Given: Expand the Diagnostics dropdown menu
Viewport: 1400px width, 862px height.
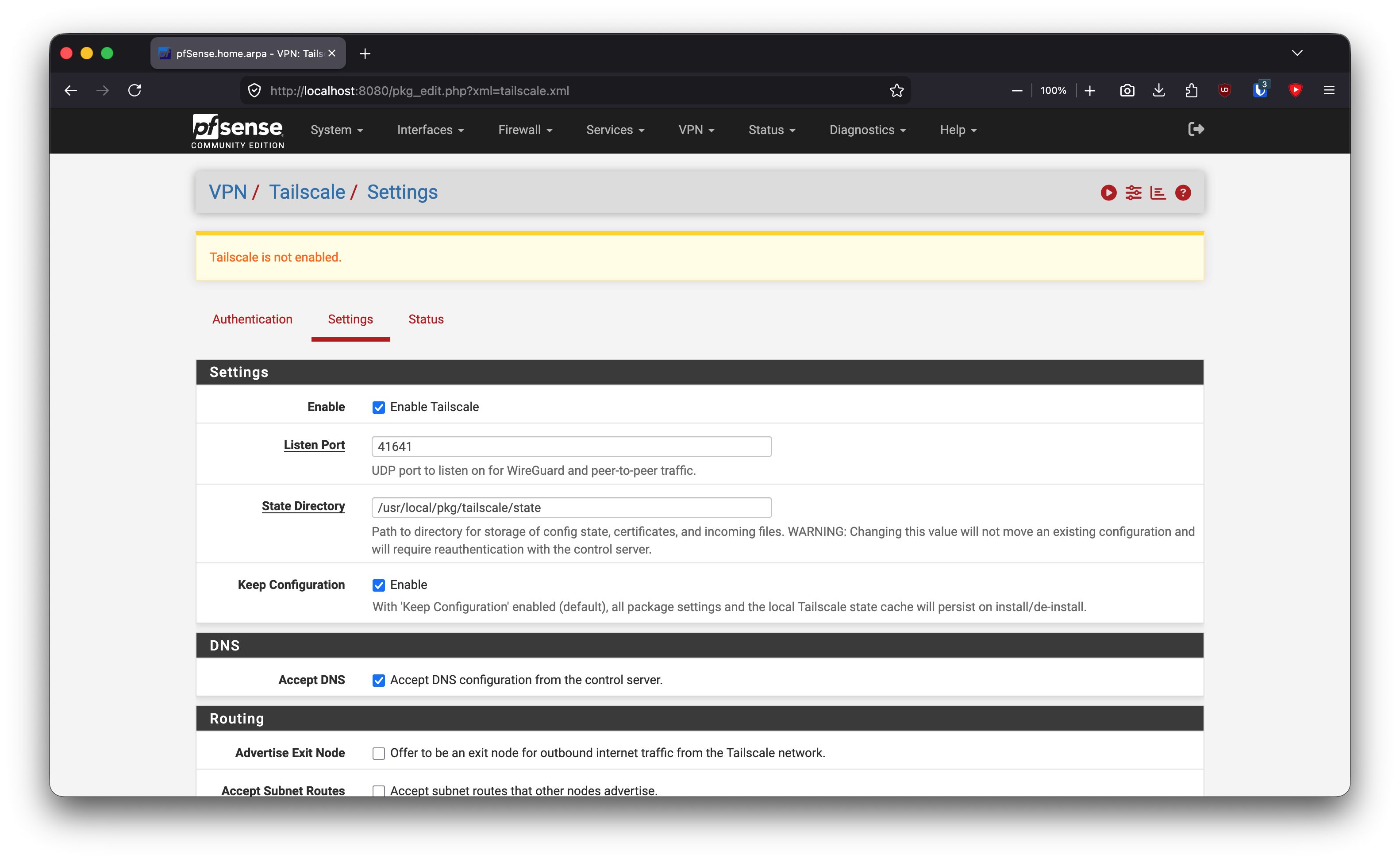Looking at the screenshot, I should 868,130.
